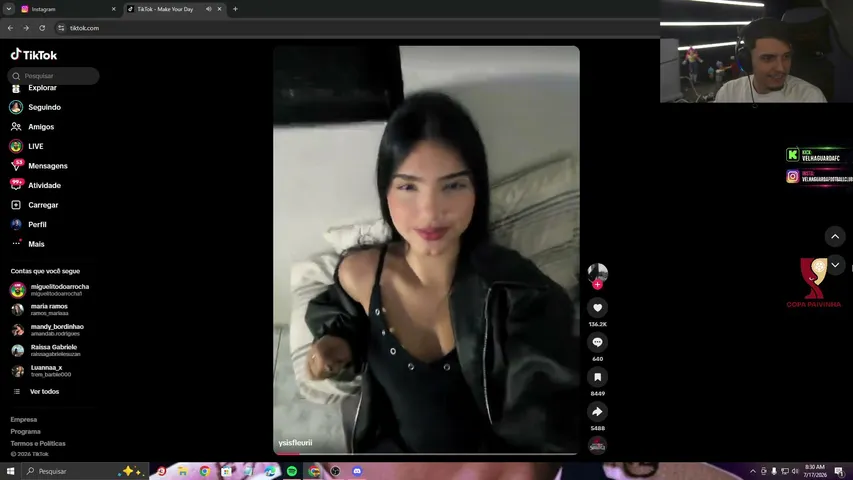Open Termos e Políticas footer link
The image size is (853, 480).
tap(38, 444)
